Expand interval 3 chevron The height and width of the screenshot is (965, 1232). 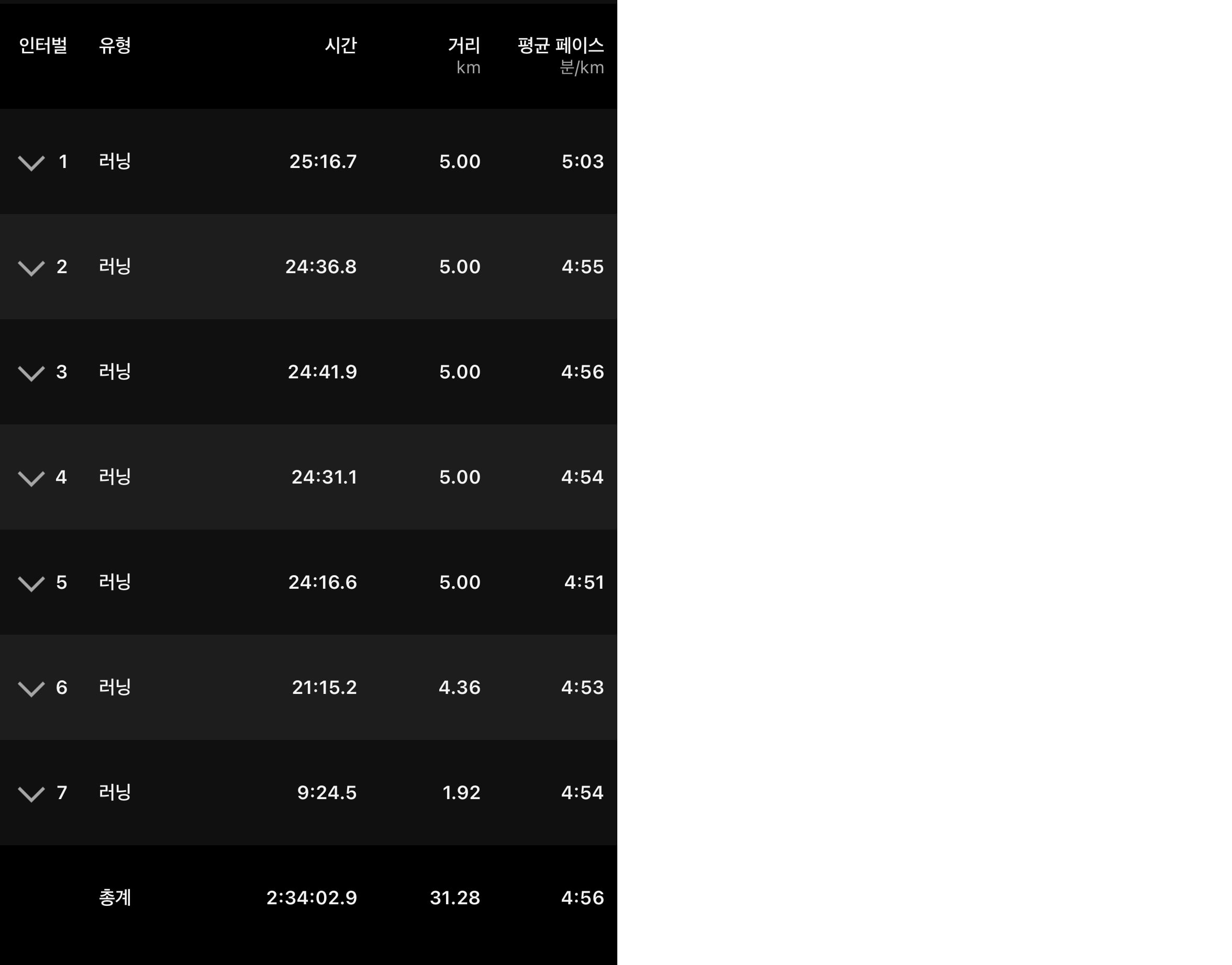[31, 374]
